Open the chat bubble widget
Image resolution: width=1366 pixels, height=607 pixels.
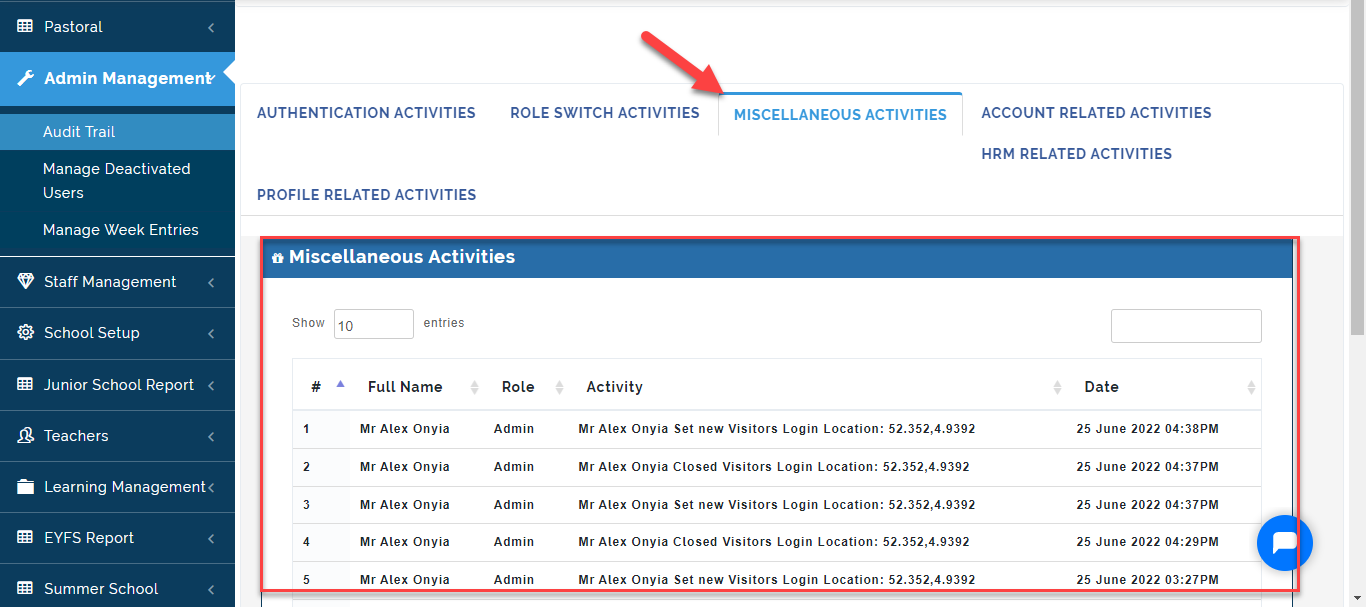(1285, 543)
